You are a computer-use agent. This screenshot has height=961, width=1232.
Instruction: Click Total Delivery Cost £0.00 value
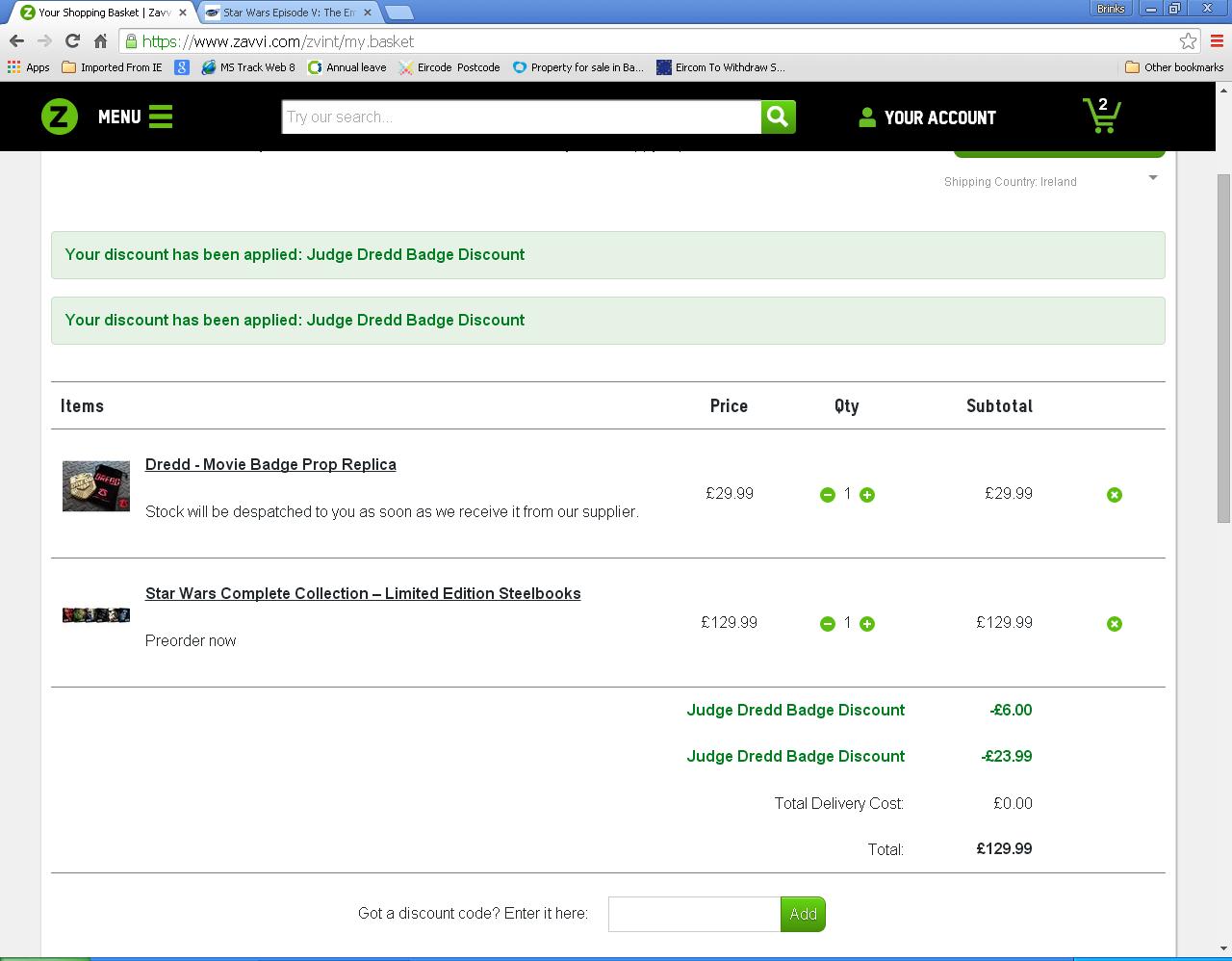pyautogui.click(x=1013, y=803)
